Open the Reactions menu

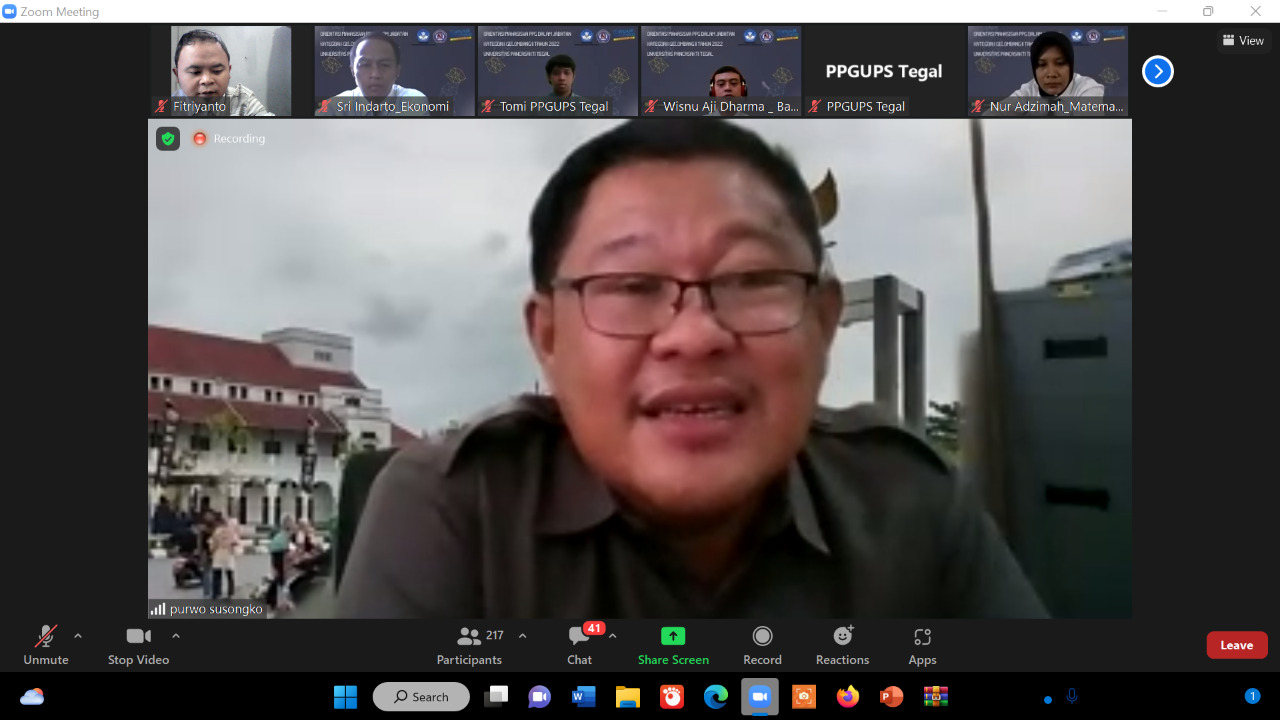[842, 645]
